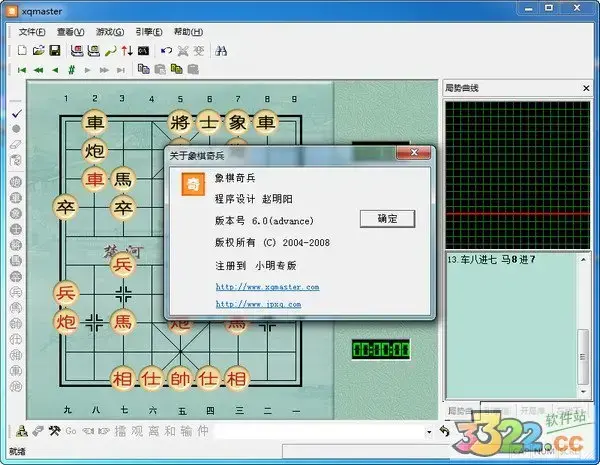Open the http://www.jpxq.com link
Image resolution: width=600 pixels, height=465 pixels.
click(258, 304)
